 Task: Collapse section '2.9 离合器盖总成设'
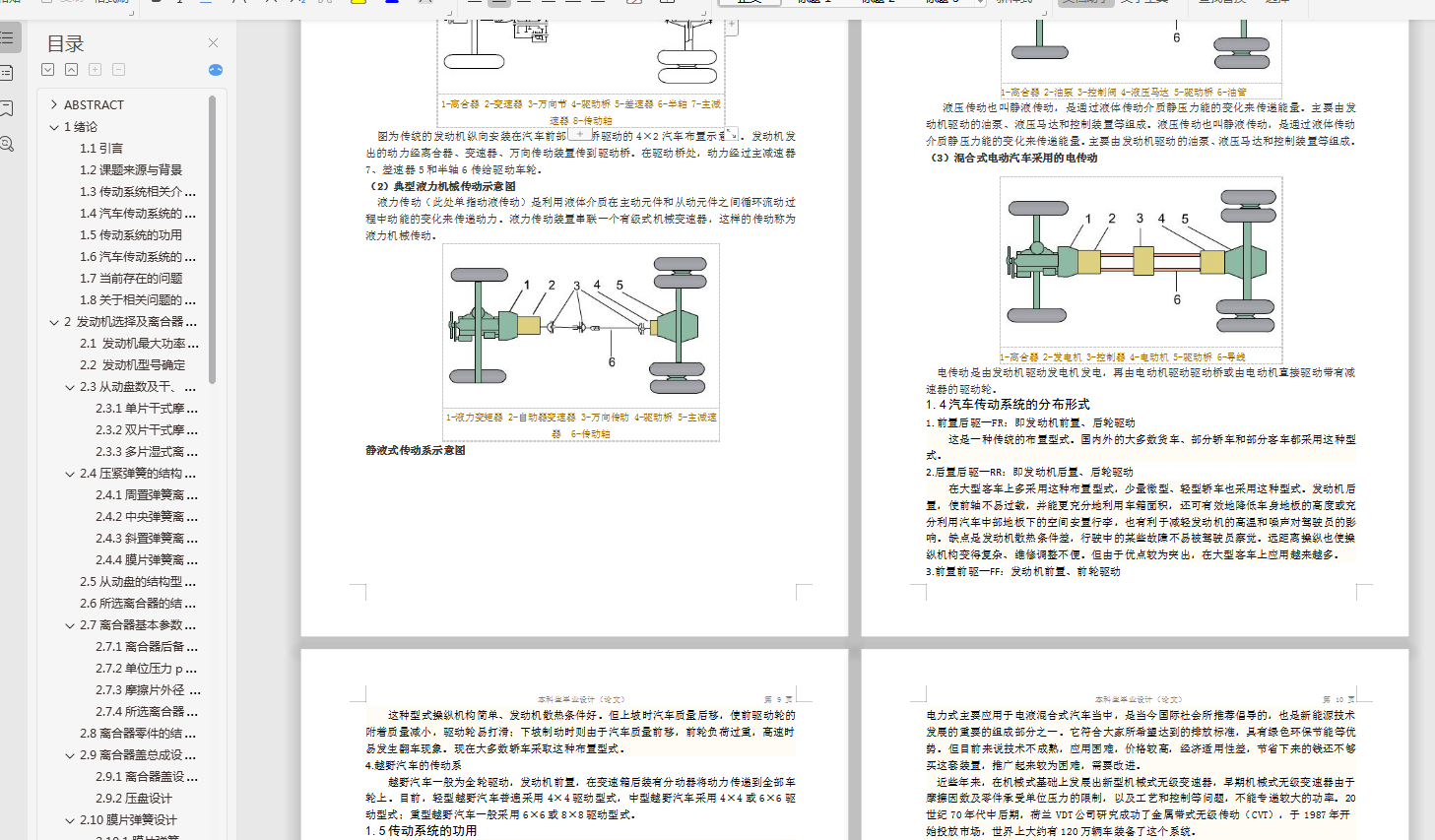(x=70, y=755)
